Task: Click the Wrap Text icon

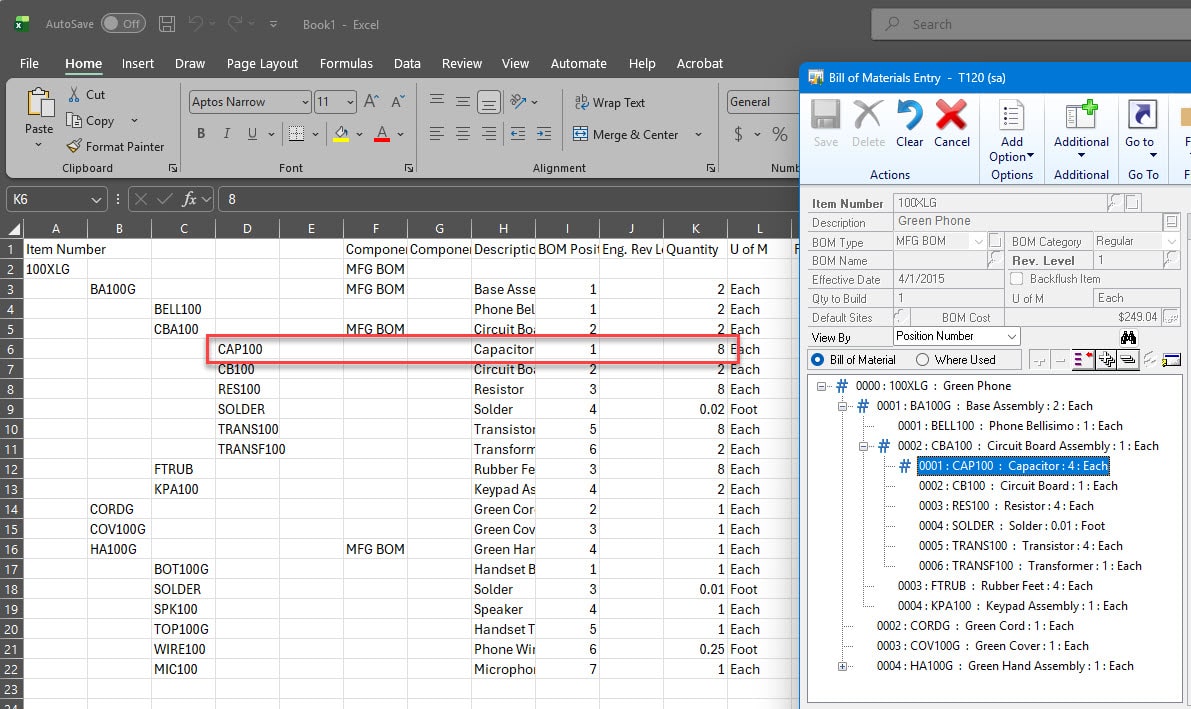Action: tap(581, 102)
